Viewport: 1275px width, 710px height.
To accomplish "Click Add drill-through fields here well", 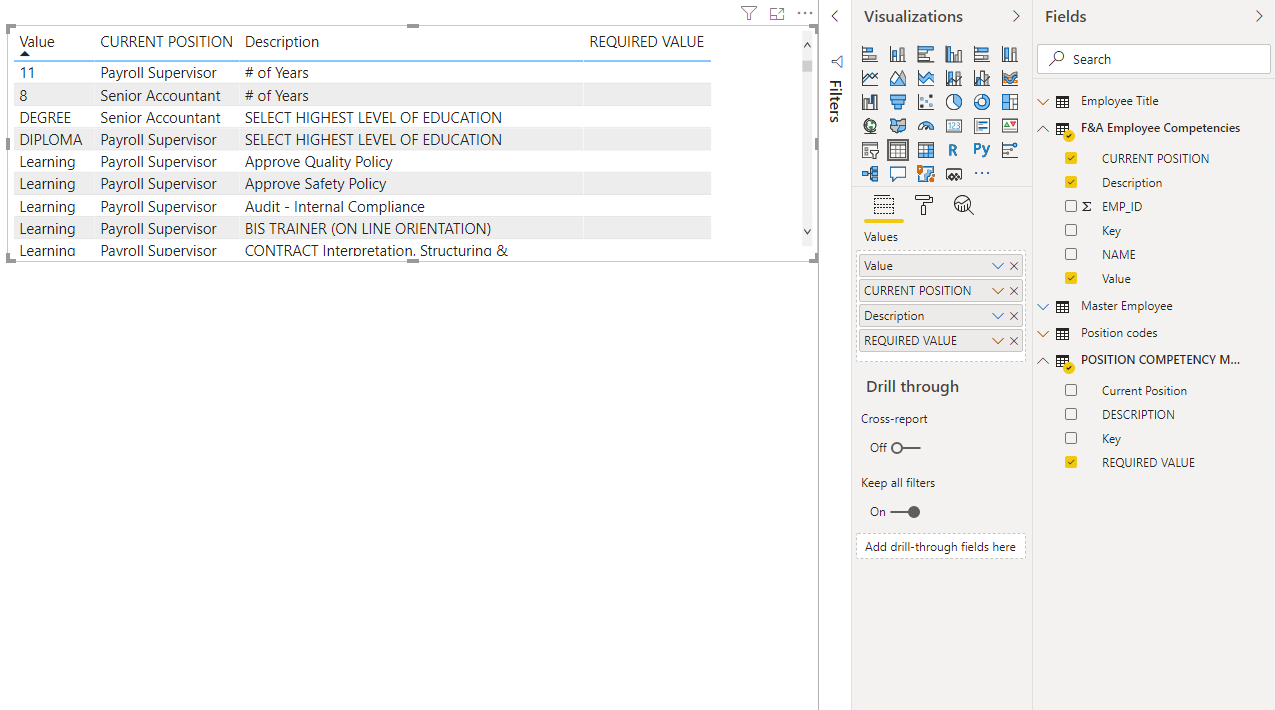I will (x=940, y=547).
